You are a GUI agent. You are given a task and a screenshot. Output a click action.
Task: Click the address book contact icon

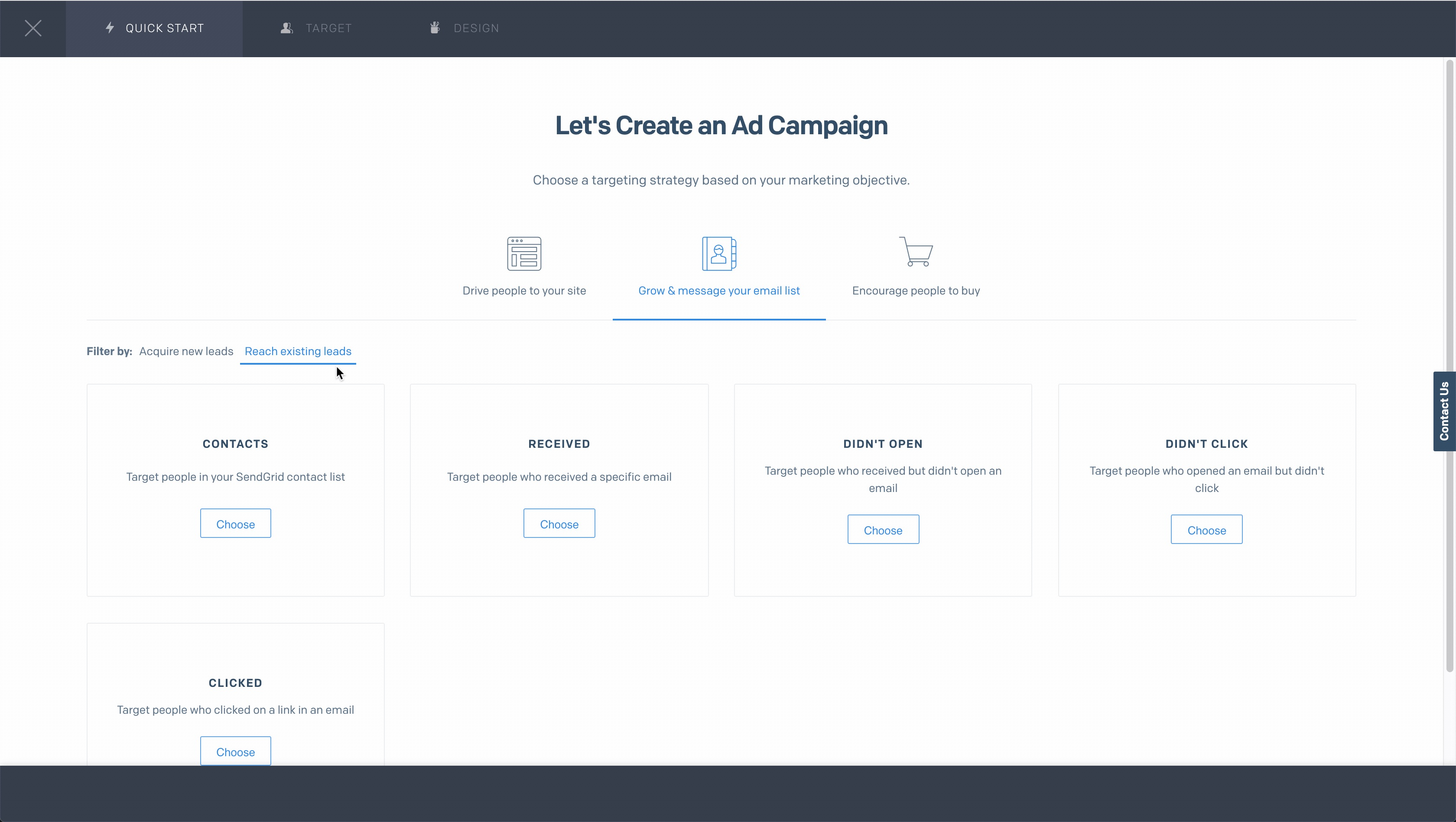(719, 254)
